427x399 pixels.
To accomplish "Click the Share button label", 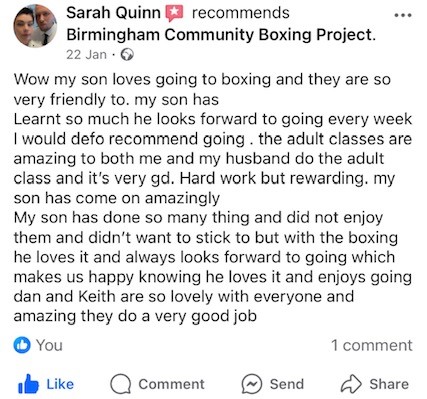I will tap(389, 384).
